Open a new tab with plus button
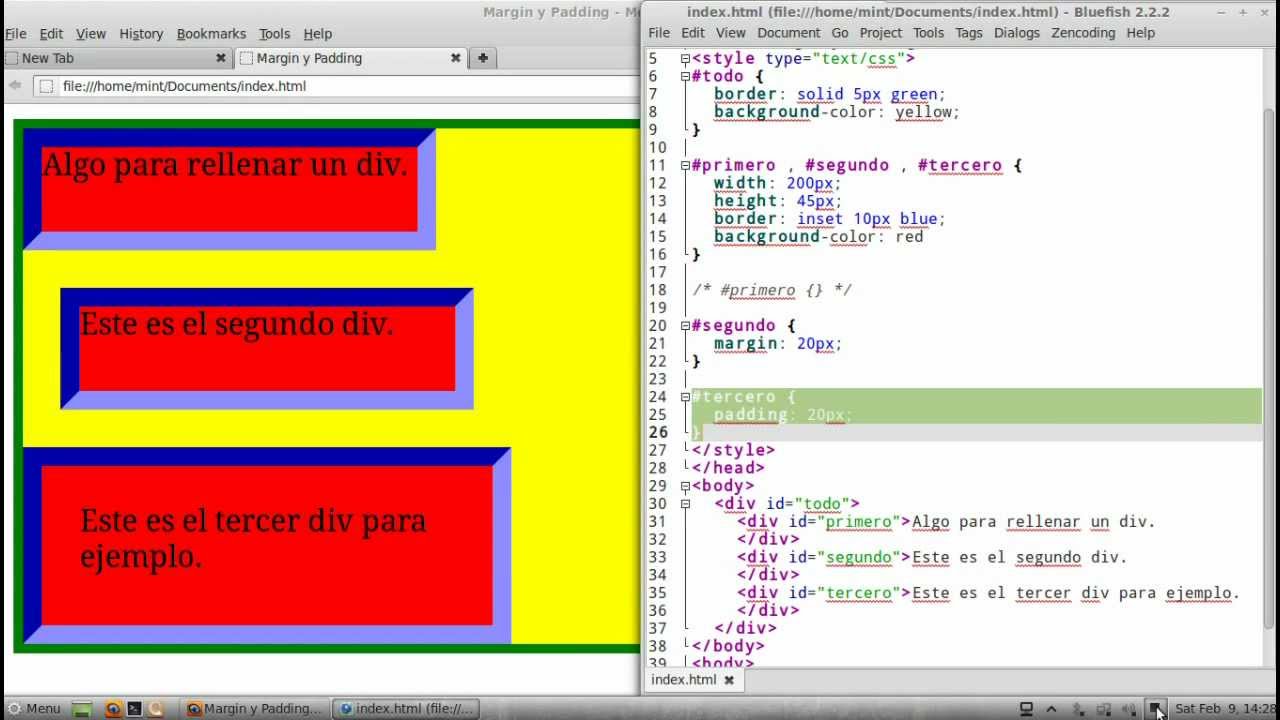 point(482,58)
